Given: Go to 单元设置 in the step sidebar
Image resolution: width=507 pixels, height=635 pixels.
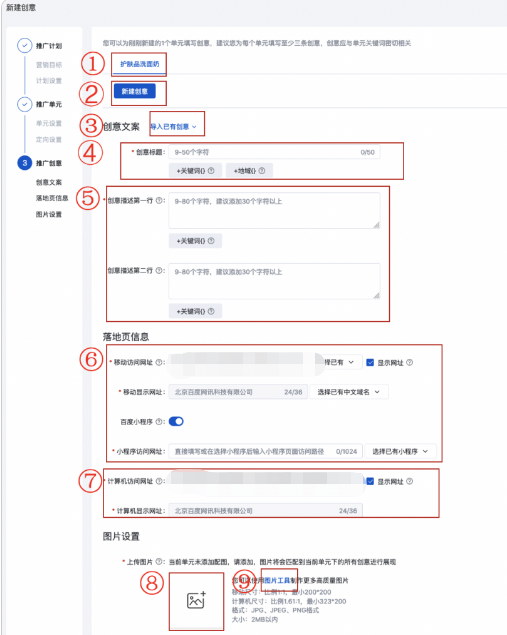Looking at the screenshot, I should click(x=49, y=123).
